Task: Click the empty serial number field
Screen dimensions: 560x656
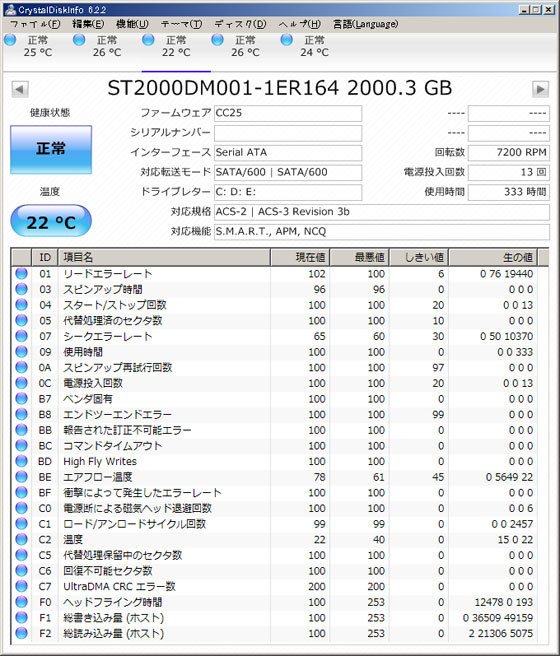Action: coord(288,133)
